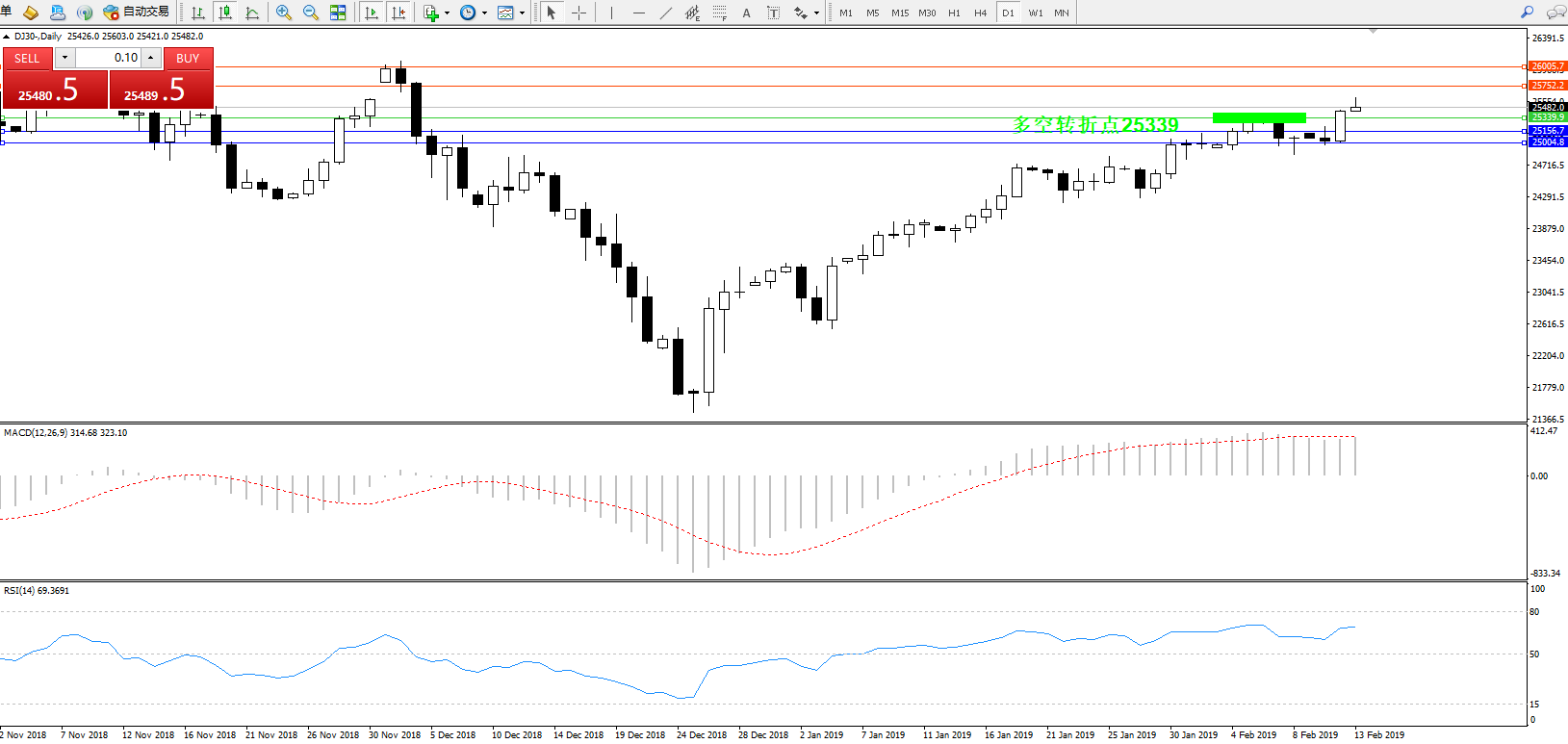Screen dimensions: 1568x744
Task: Toggle the 自动交易 auto trading button
Action: click(136, 13)
